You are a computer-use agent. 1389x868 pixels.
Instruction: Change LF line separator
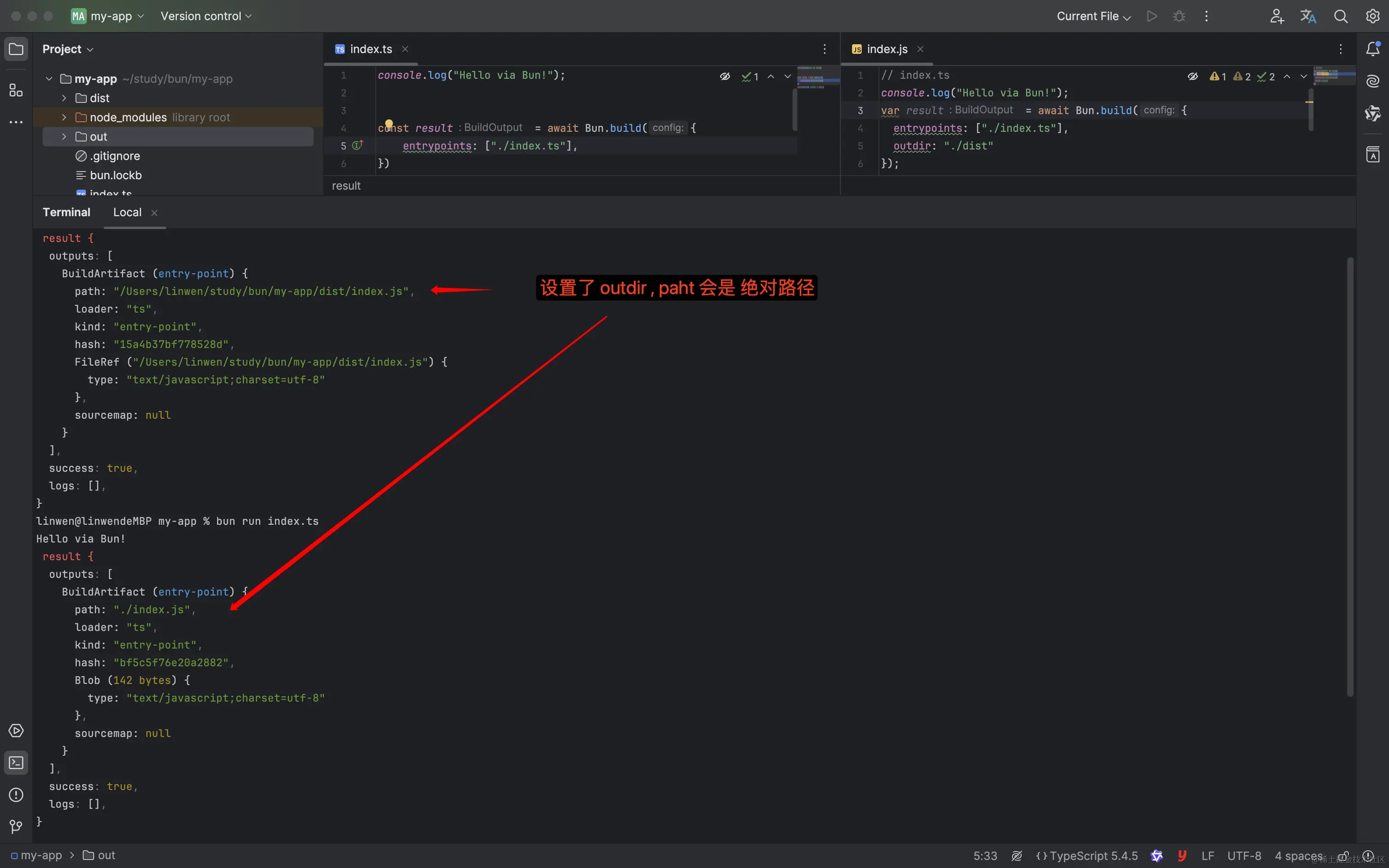coord(1208,855)
